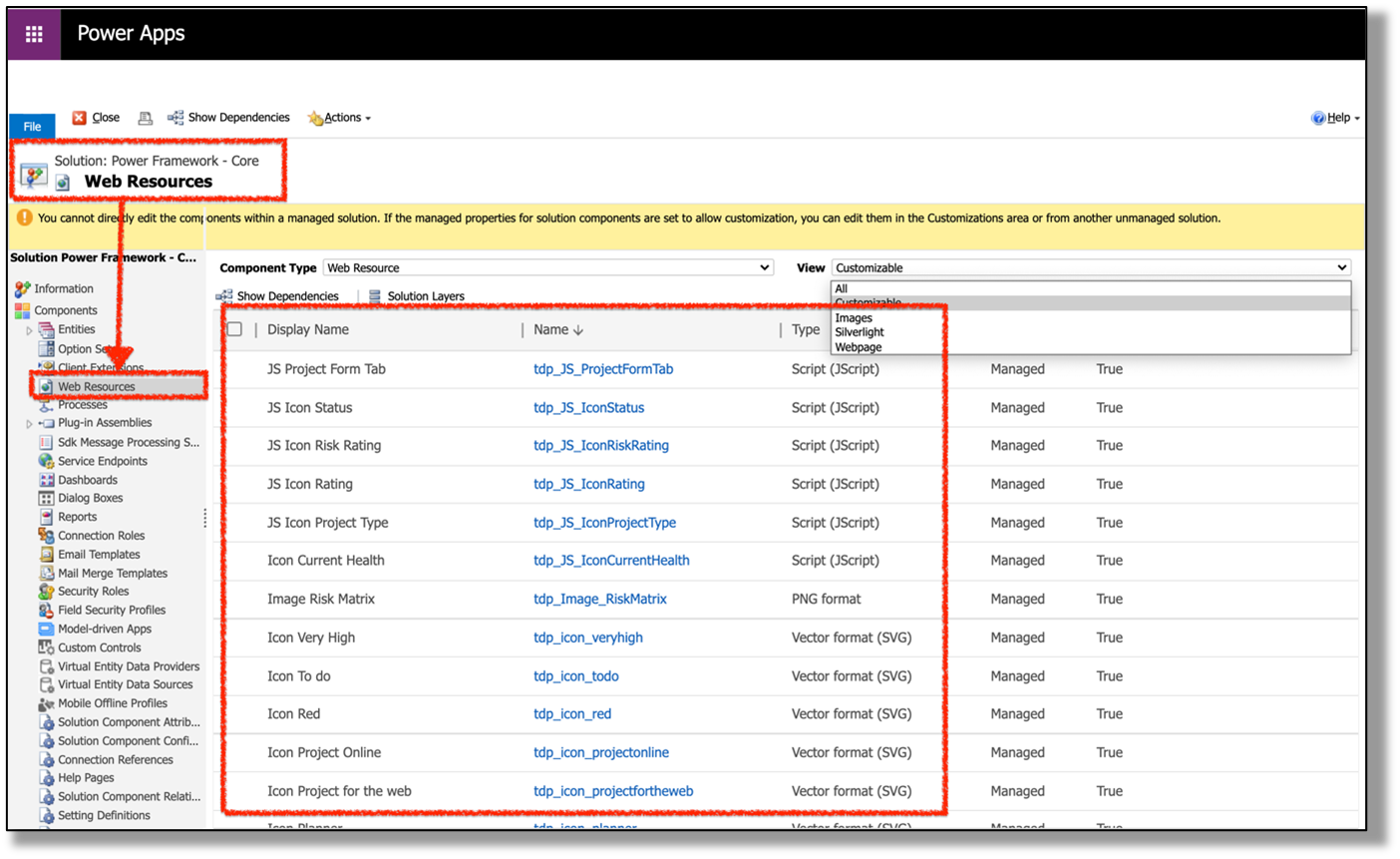This screenshot has height=859, width=1400.
Task: Open the tdp_icon_todo link
Action: [x=576, y=676]
